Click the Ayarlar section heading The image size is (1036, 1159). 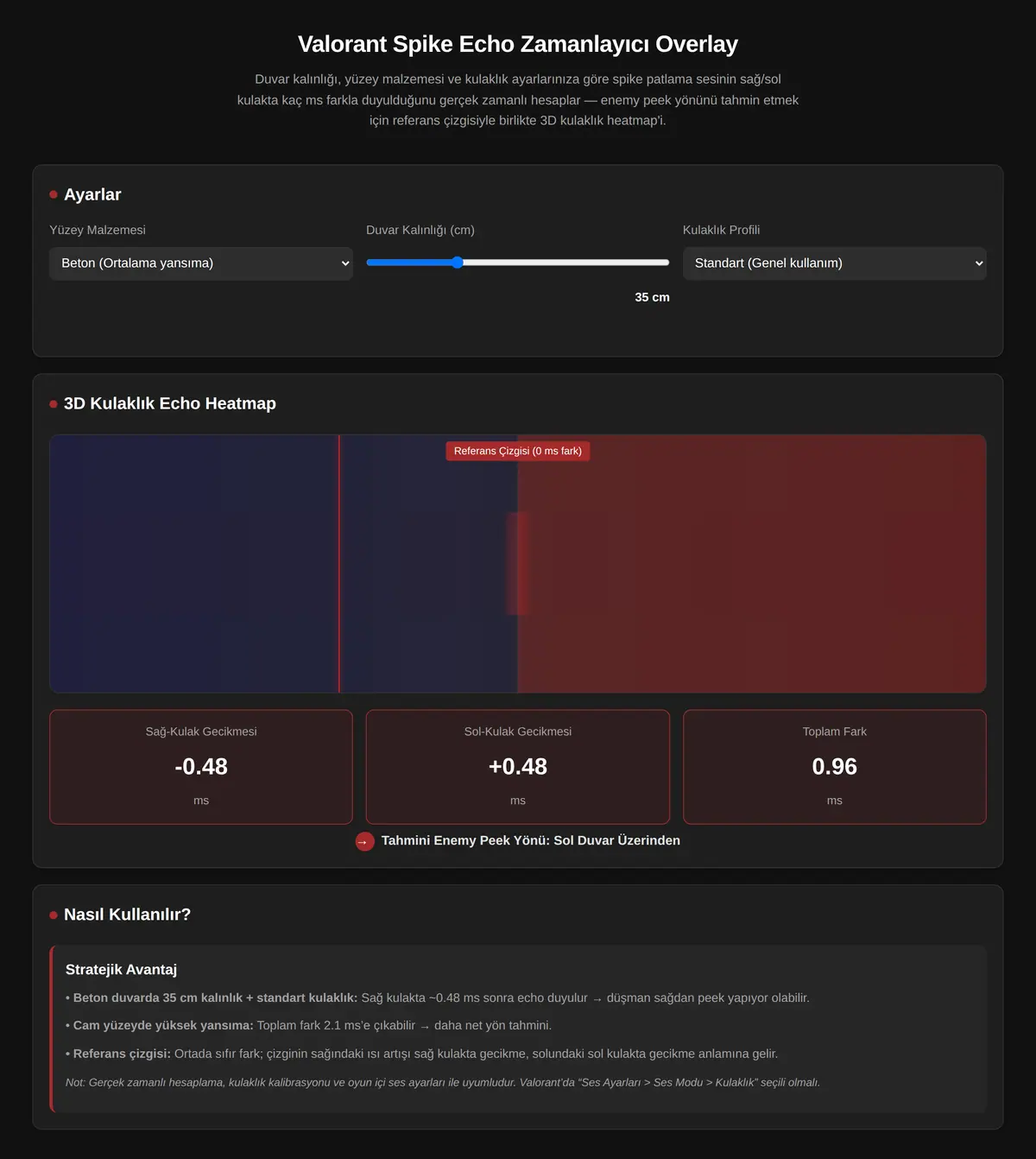(92, 194)
